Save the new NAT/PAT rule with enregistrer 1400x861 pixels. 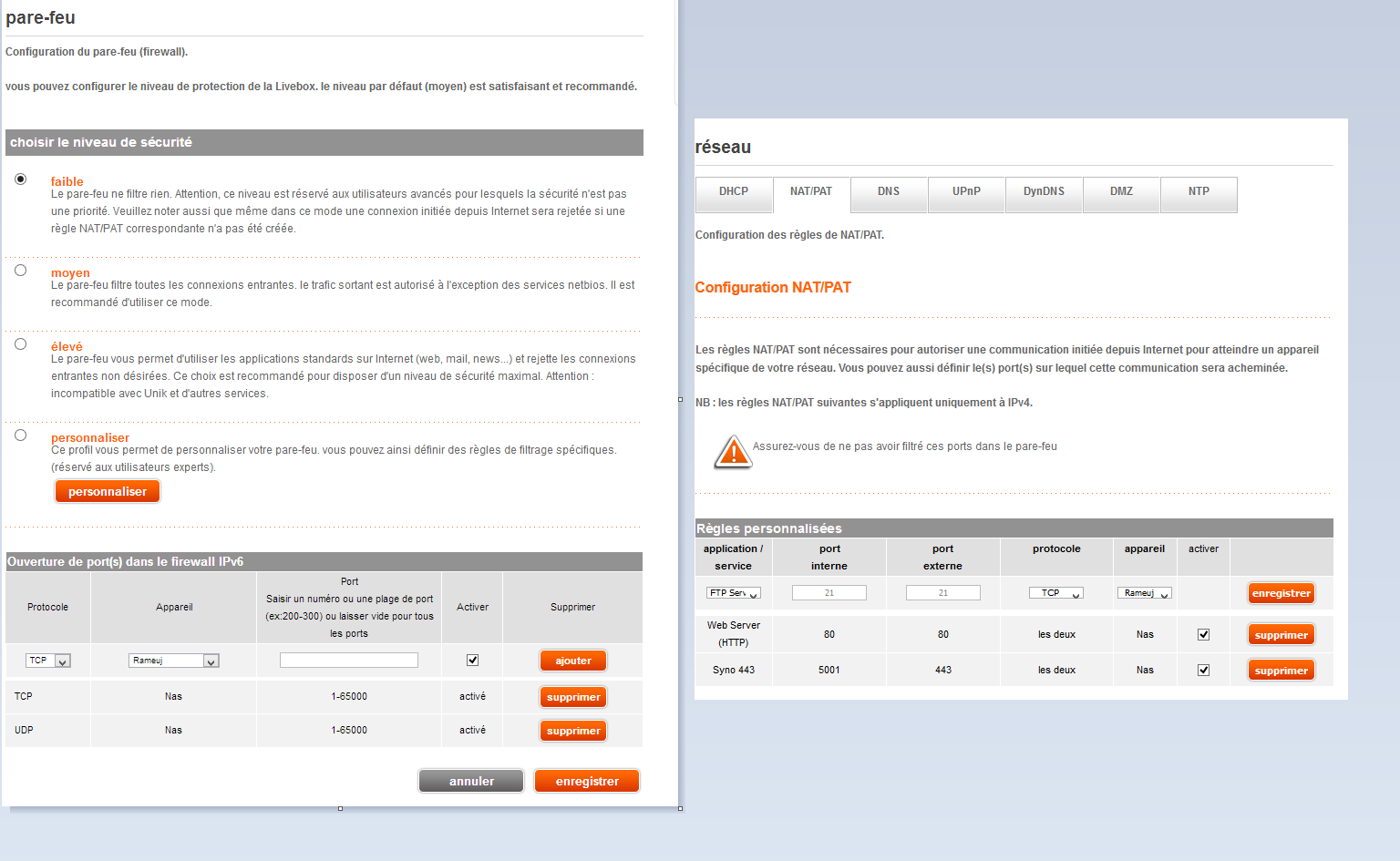1282,593
